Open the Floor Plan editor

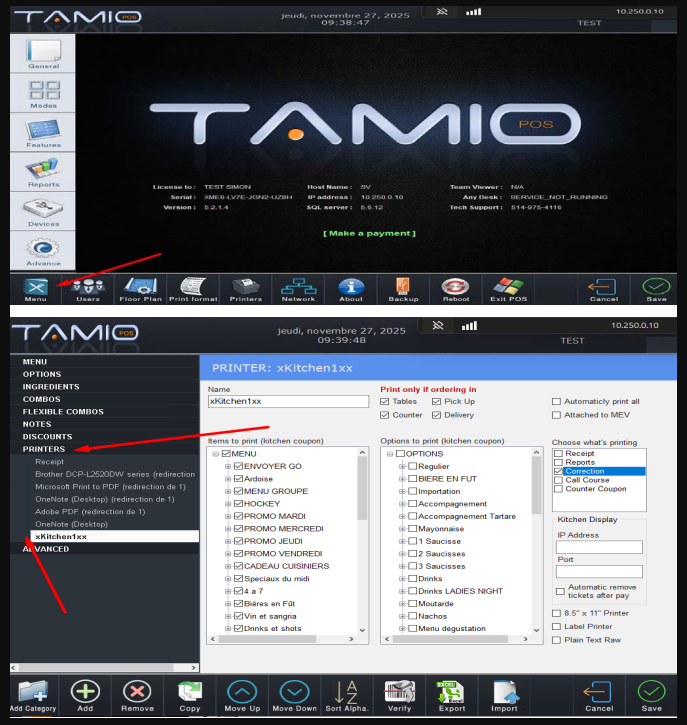pos(141,289)
